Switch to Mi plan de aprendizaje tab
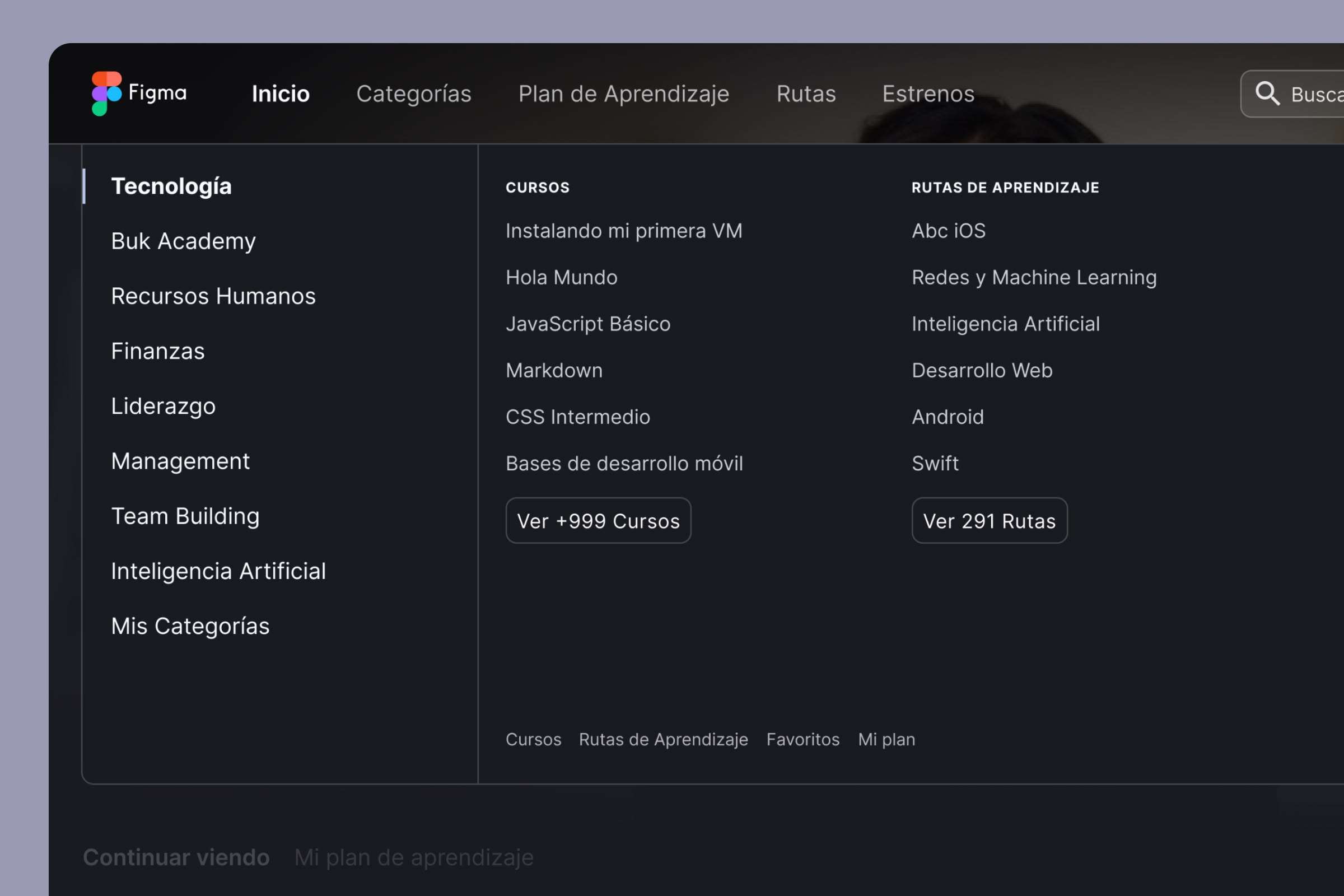Screen dimensions: 1344x896 click(x=413, y=857)
